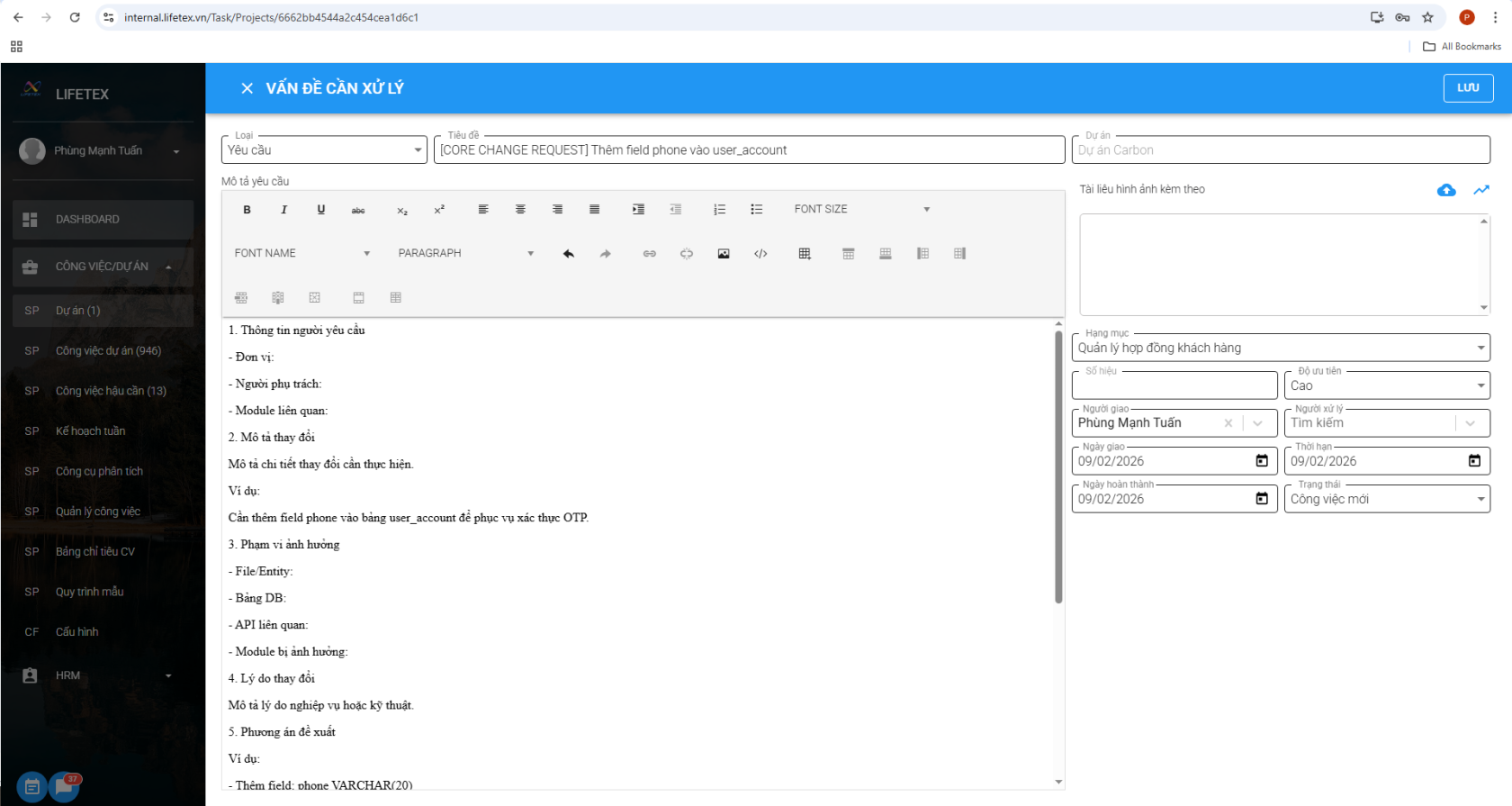The width and height of the screenshot is (1512, 806).
Task: Click the LƯU save button
Action: pyautogui.click(x=1468, y=88)
